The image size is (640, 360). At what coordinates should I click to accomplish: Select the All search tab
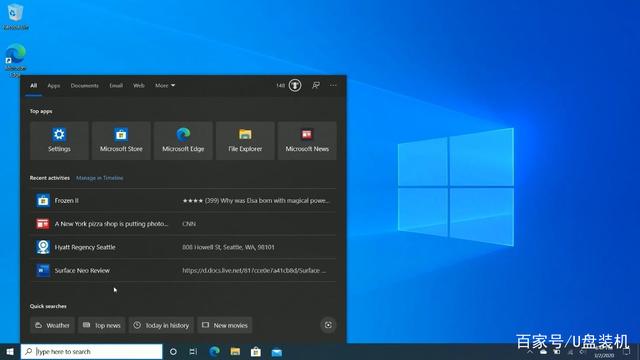point(33,86)
